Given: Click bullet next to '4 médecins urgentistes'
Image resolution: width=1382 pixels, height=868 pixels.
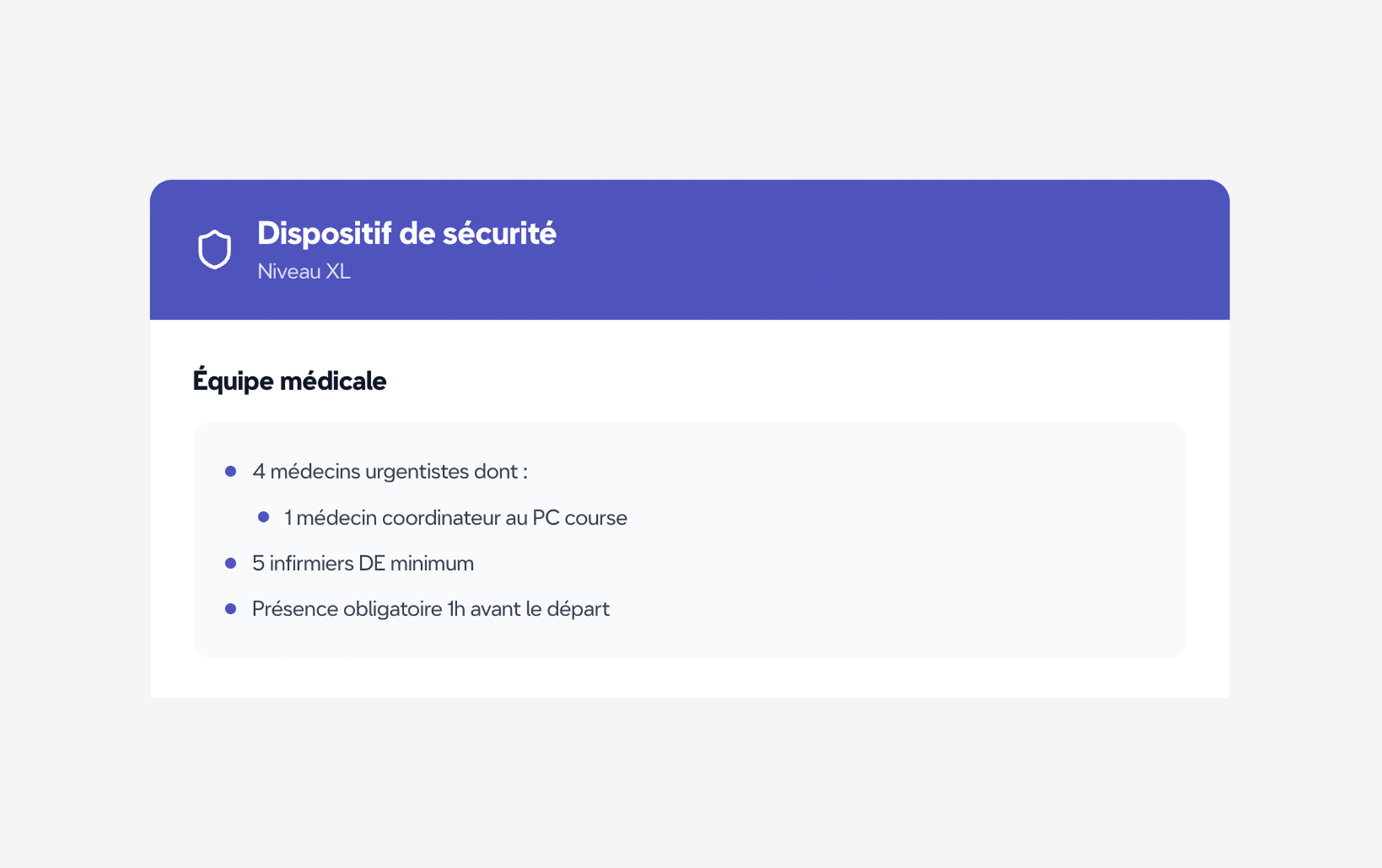Looking at the screenshot, I should coord(230,471).
